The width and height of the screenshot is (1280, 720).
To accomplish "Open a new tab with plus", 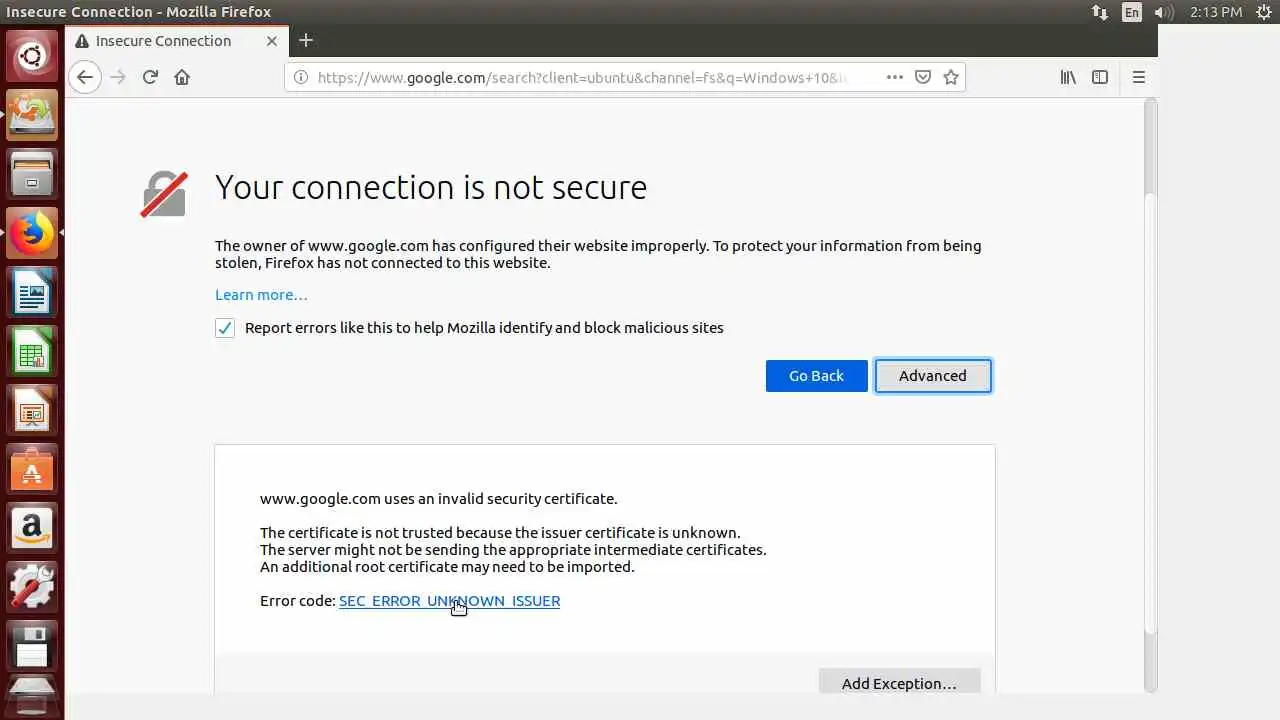I will (306, 41).
